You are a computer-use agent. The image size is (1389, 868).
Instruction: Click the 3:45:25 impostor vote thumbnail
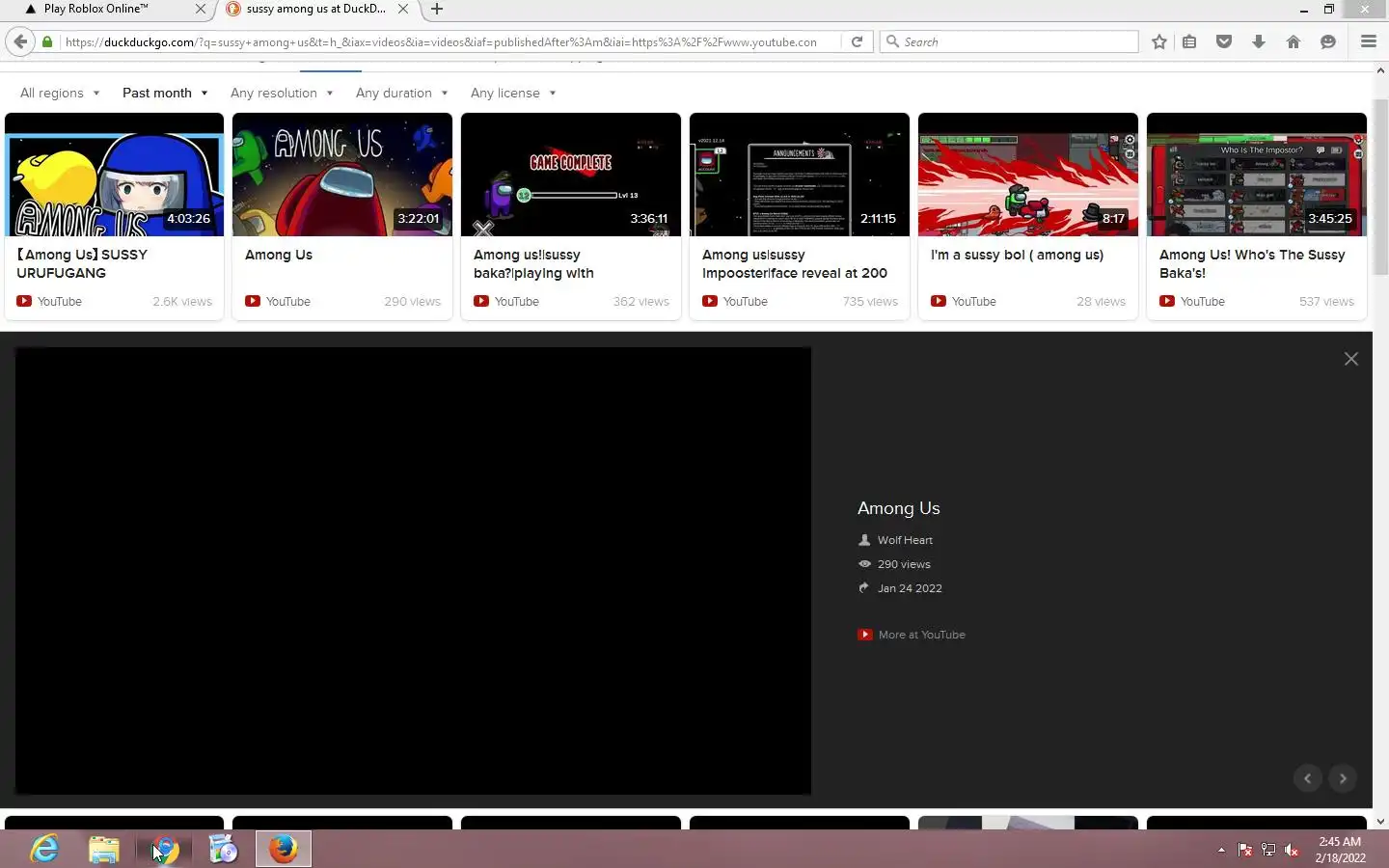1257,175
